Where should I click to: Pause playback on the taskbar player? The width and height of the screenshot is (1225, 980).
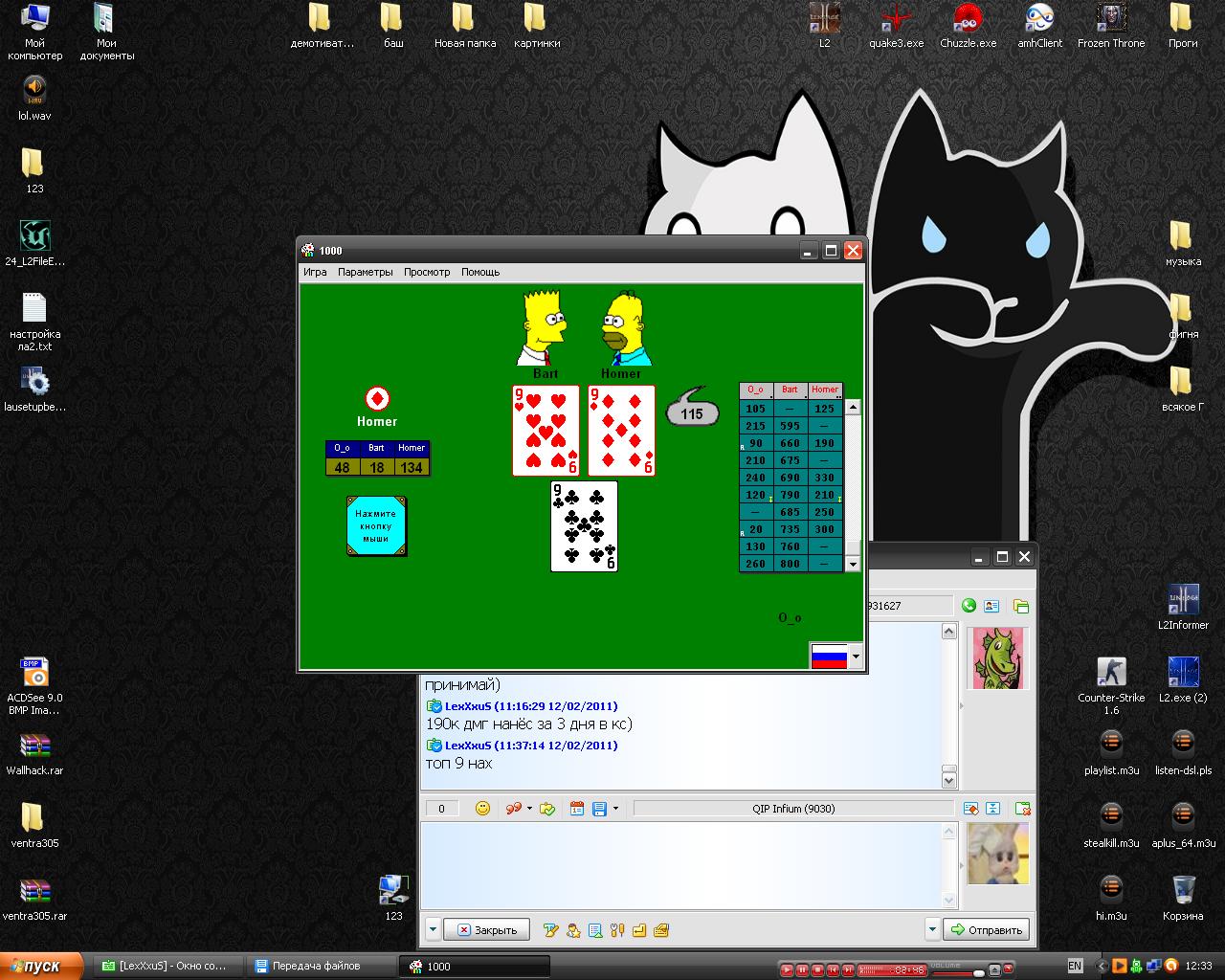pos(802,969)
